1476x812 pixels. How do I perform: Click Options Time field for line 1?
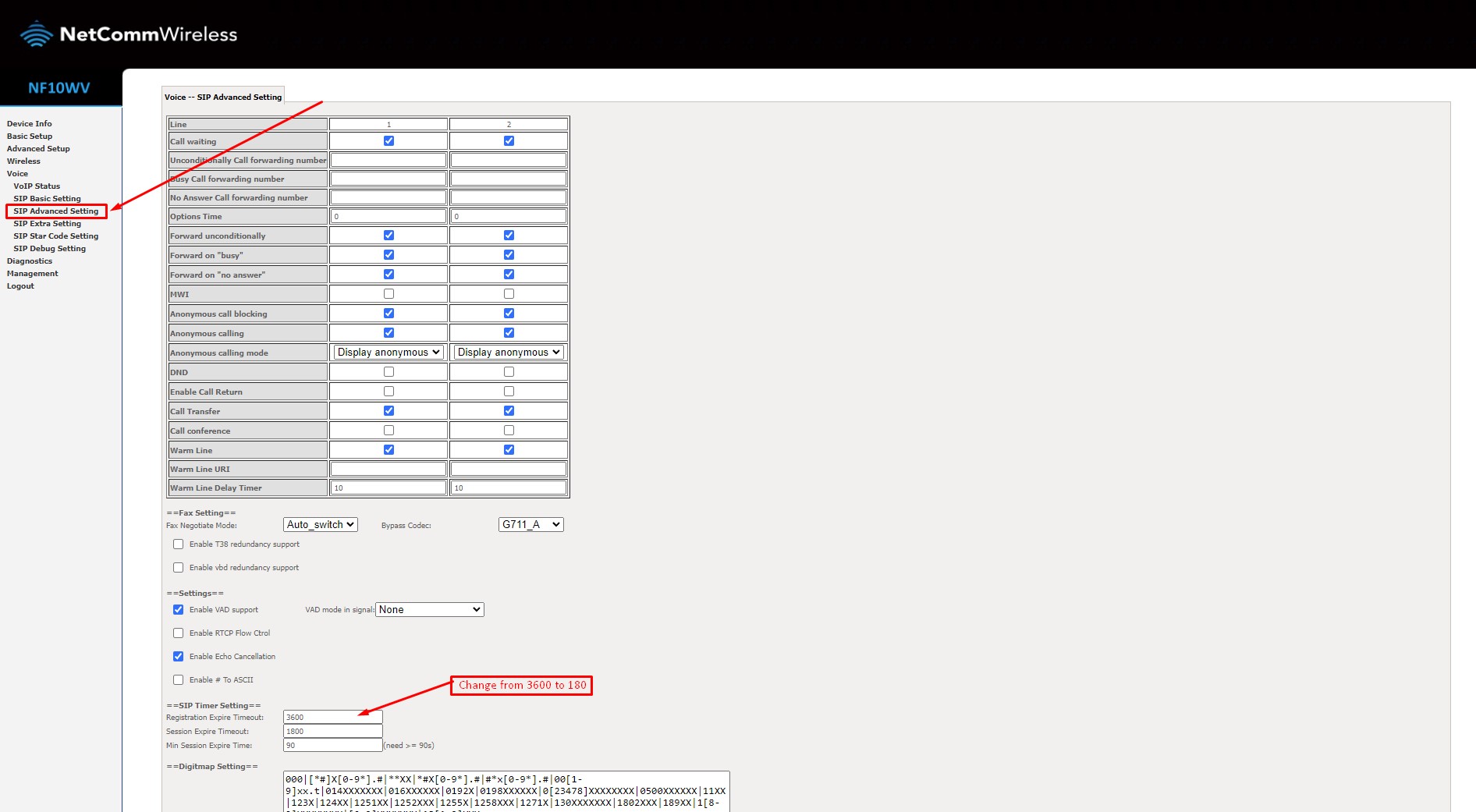tap(389, 216)
